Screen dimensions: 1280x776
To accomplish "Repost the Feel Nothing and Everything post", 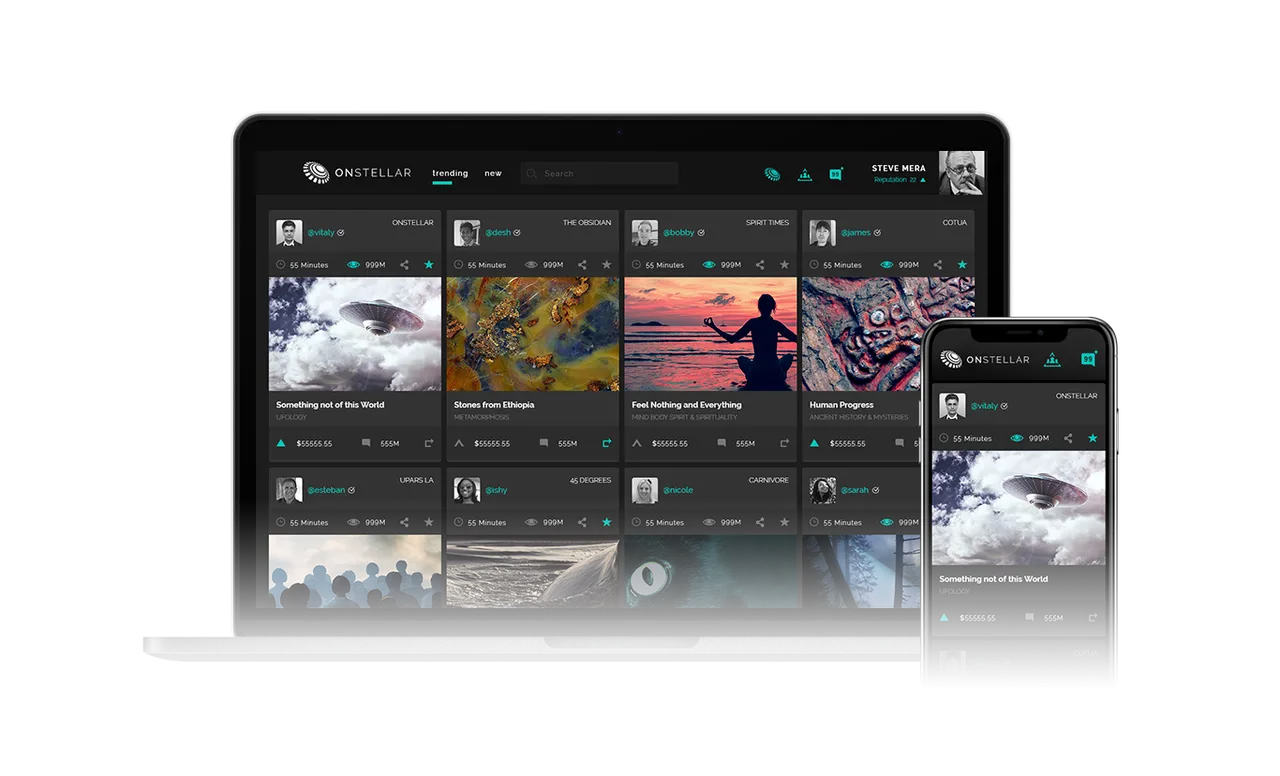I will [784, 443].
